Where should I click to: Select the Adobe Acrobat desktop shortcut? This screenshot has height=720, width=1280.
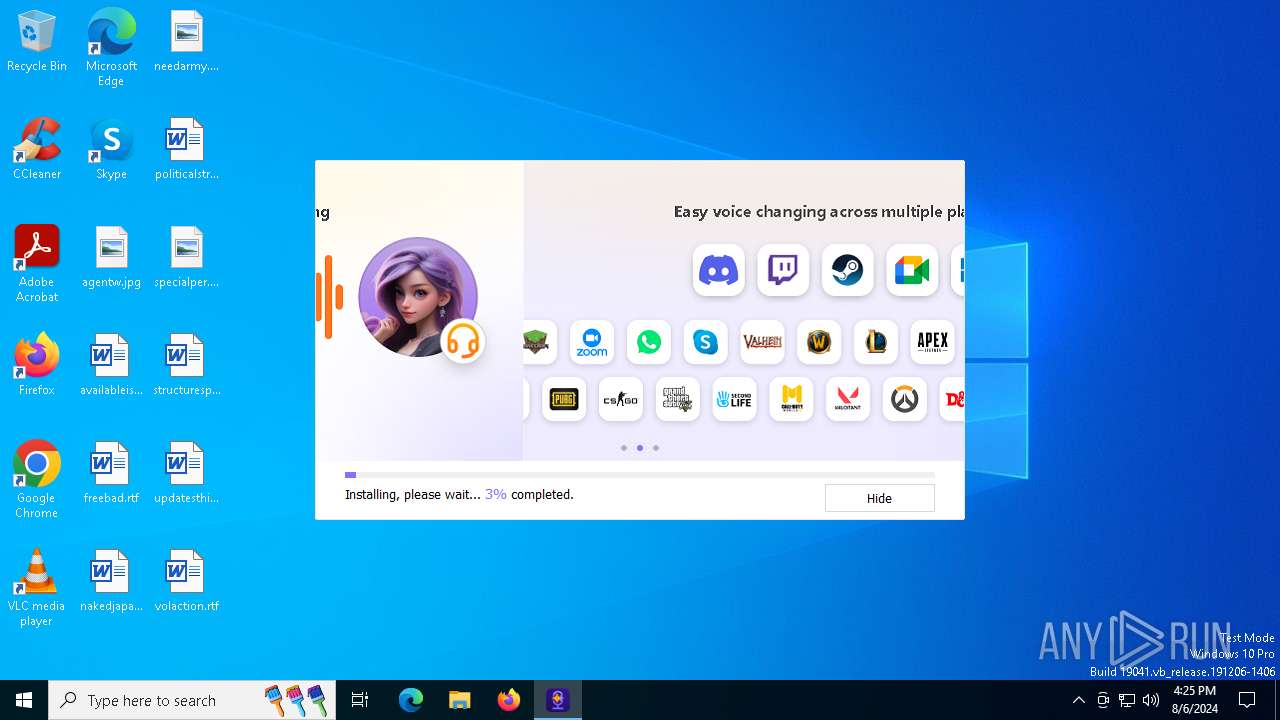[37, 264]
